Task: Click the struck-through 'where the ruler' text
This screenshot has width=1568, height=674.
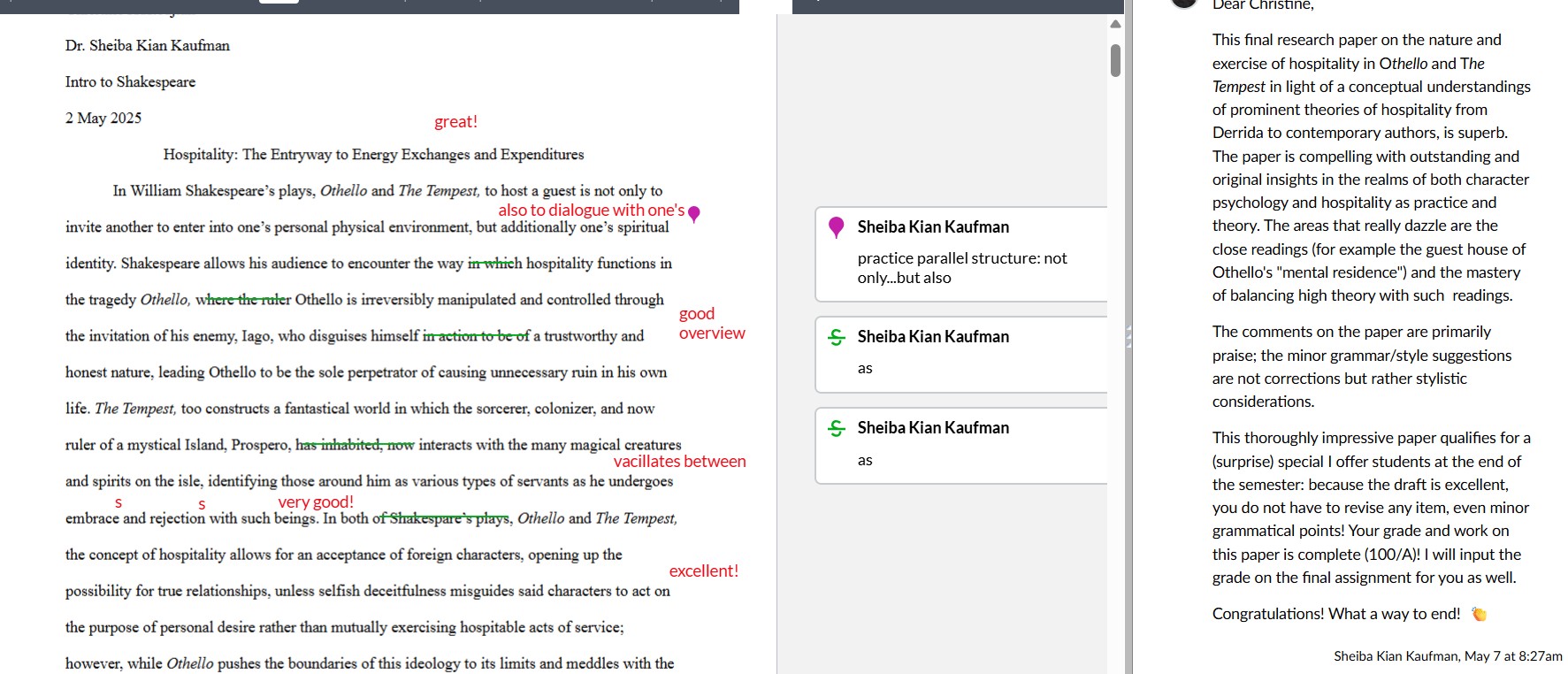Action: pos(243,300)
